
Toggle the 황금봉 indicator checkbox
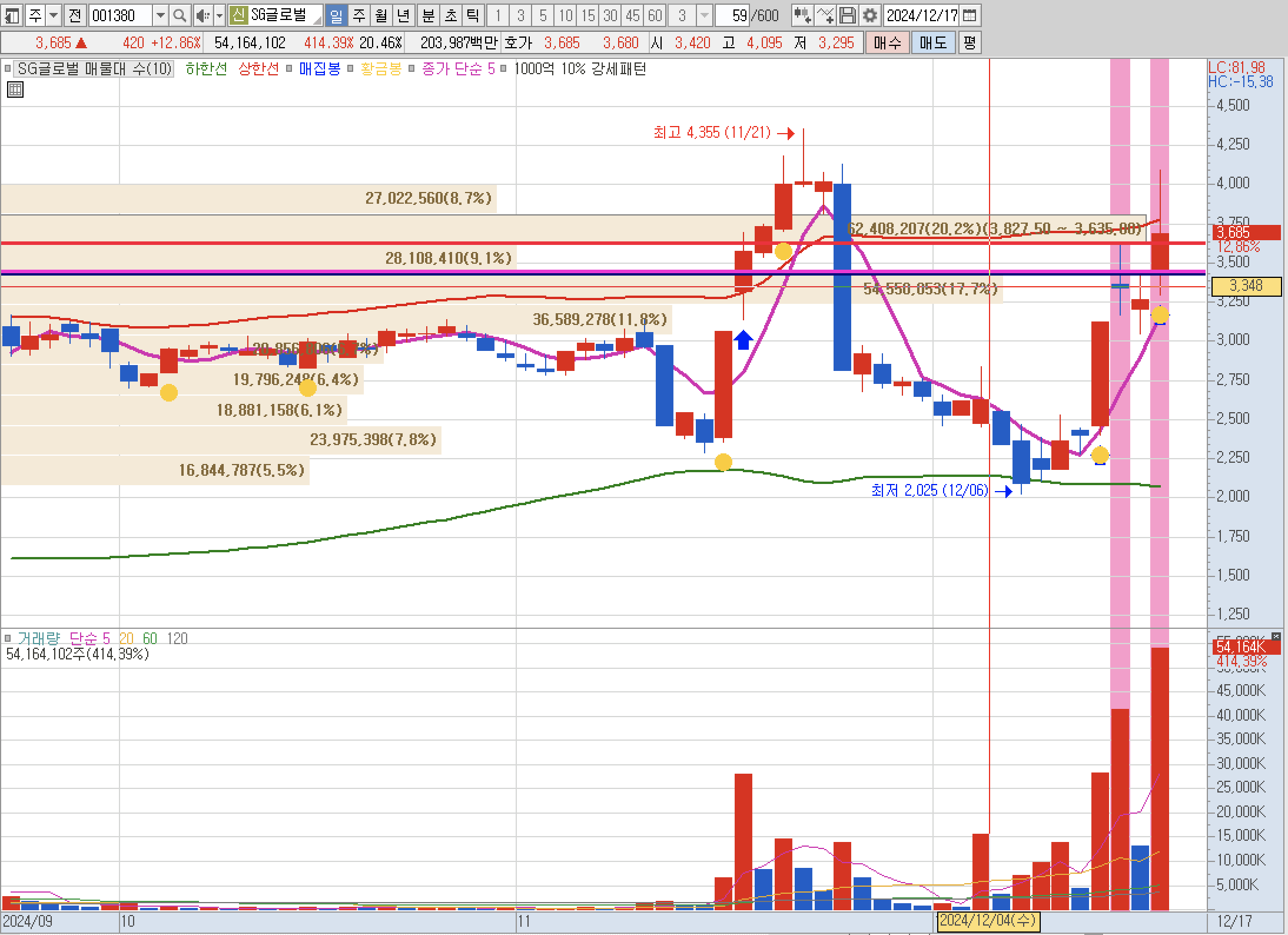point(350,69)
